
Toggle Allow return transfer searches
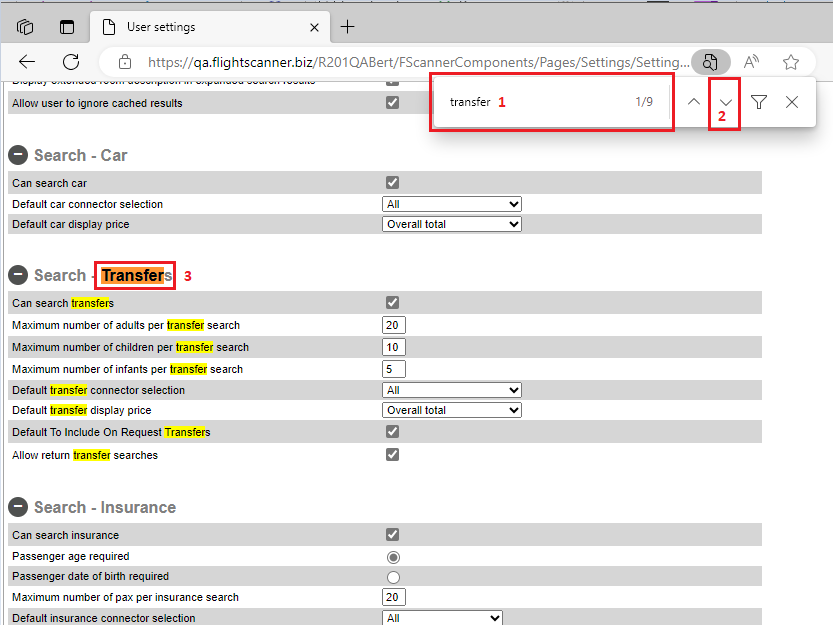[x=393, y=454]
